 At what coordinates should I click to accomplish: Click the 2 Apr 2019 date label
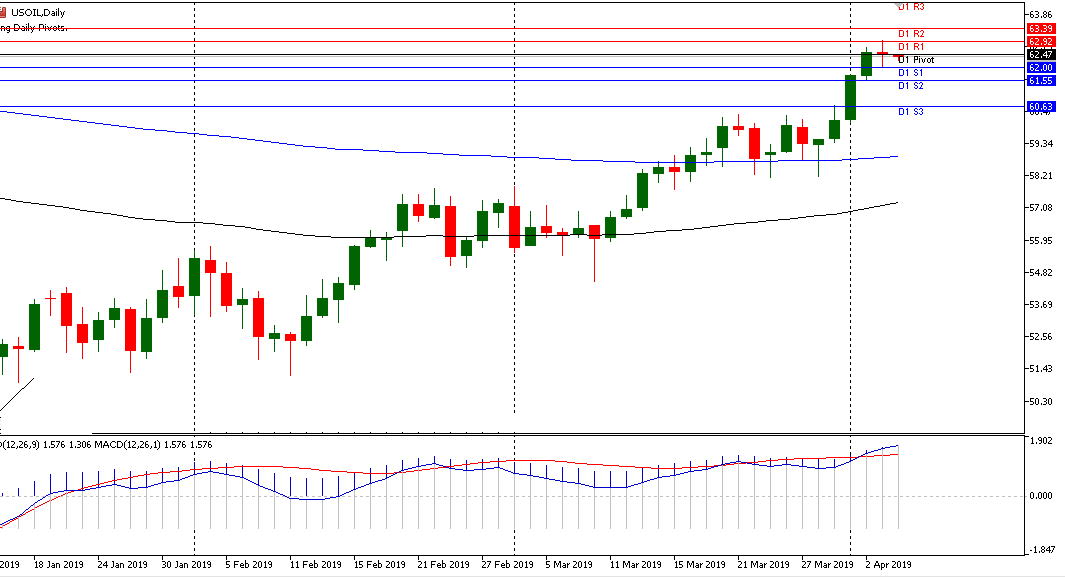[x=887, y=564]
